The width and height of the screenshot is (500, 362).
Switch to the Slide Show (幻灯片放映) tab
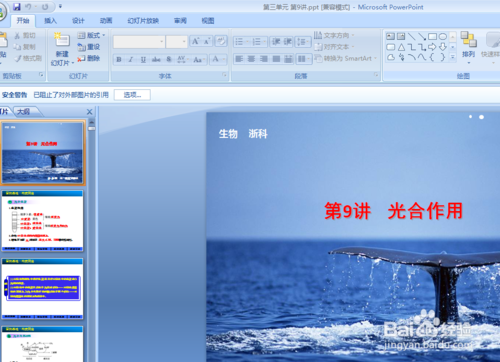(x=143, y=21)
